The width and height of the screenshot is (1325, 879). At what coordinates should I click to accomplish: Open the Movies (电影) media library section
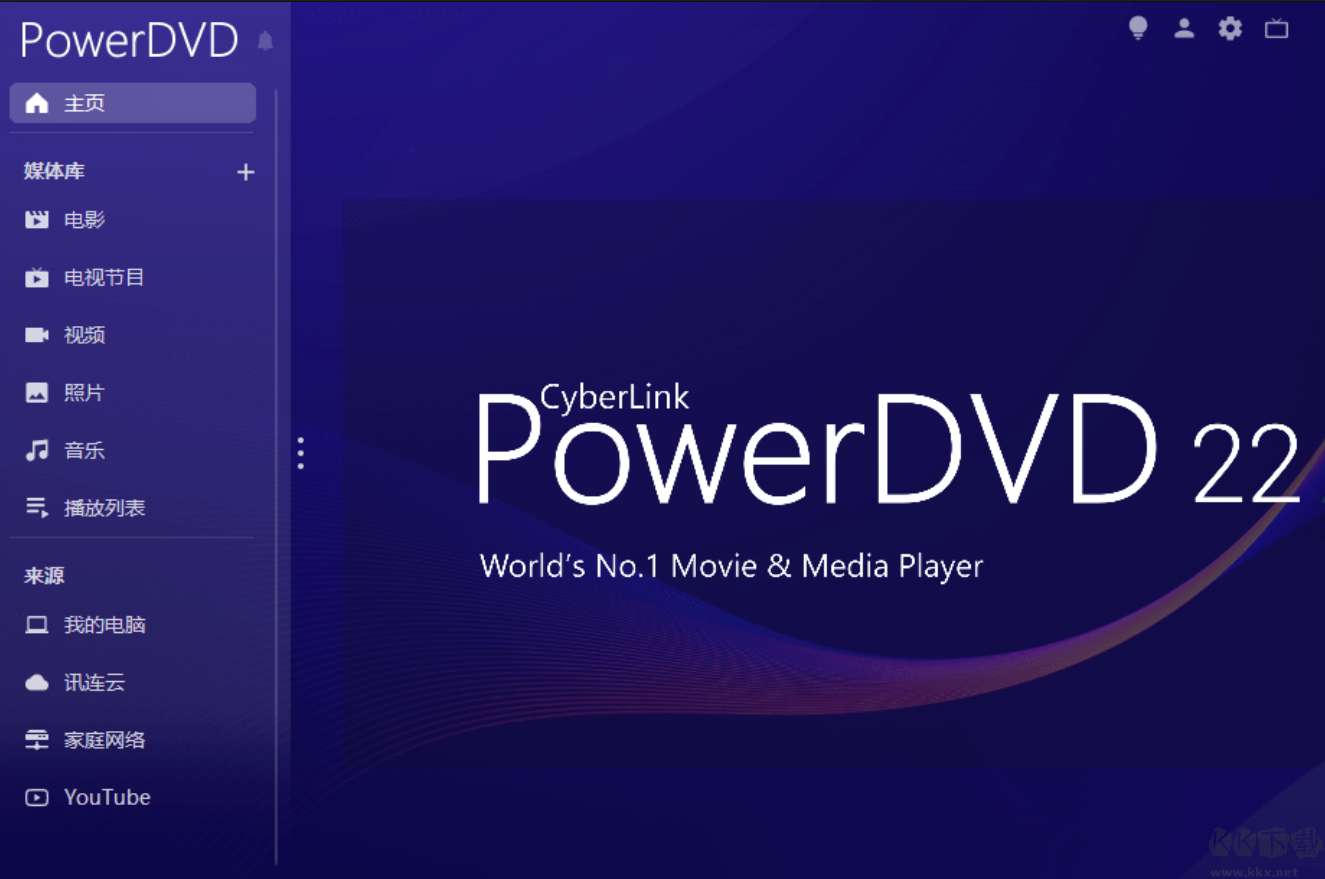84,220
